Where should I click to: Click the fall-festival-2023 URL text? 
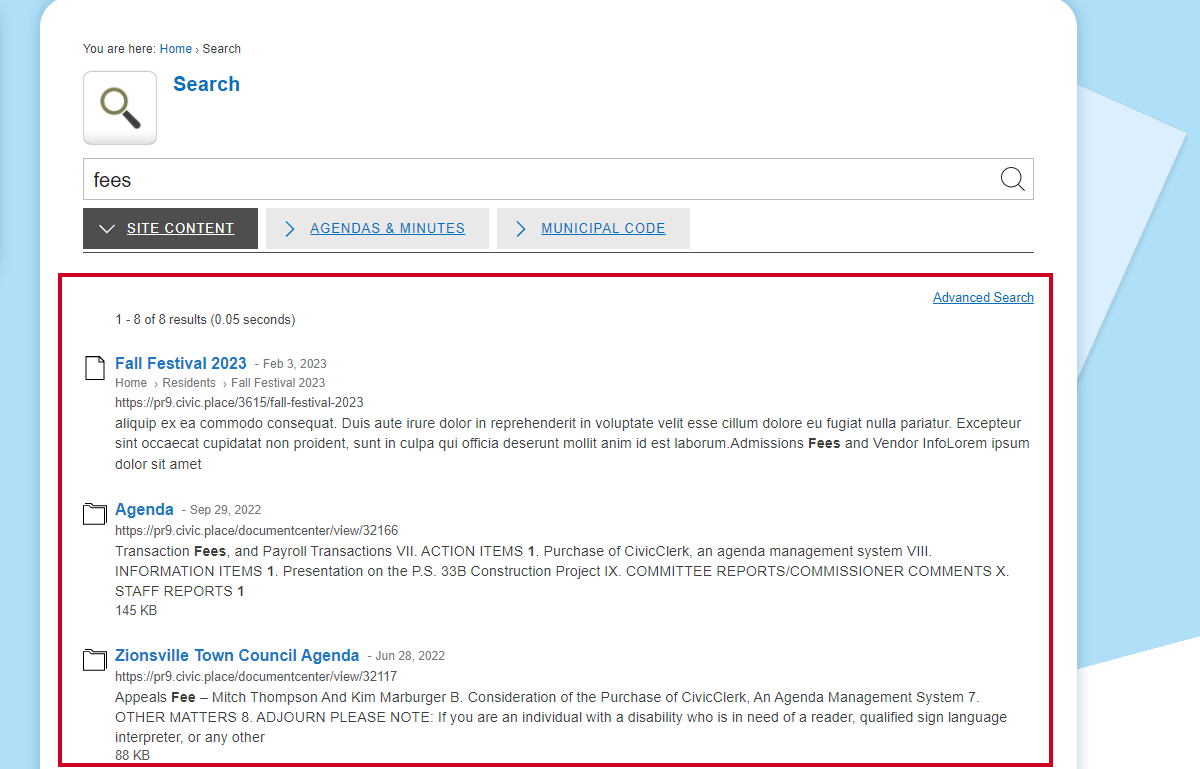tap(239, 403)
